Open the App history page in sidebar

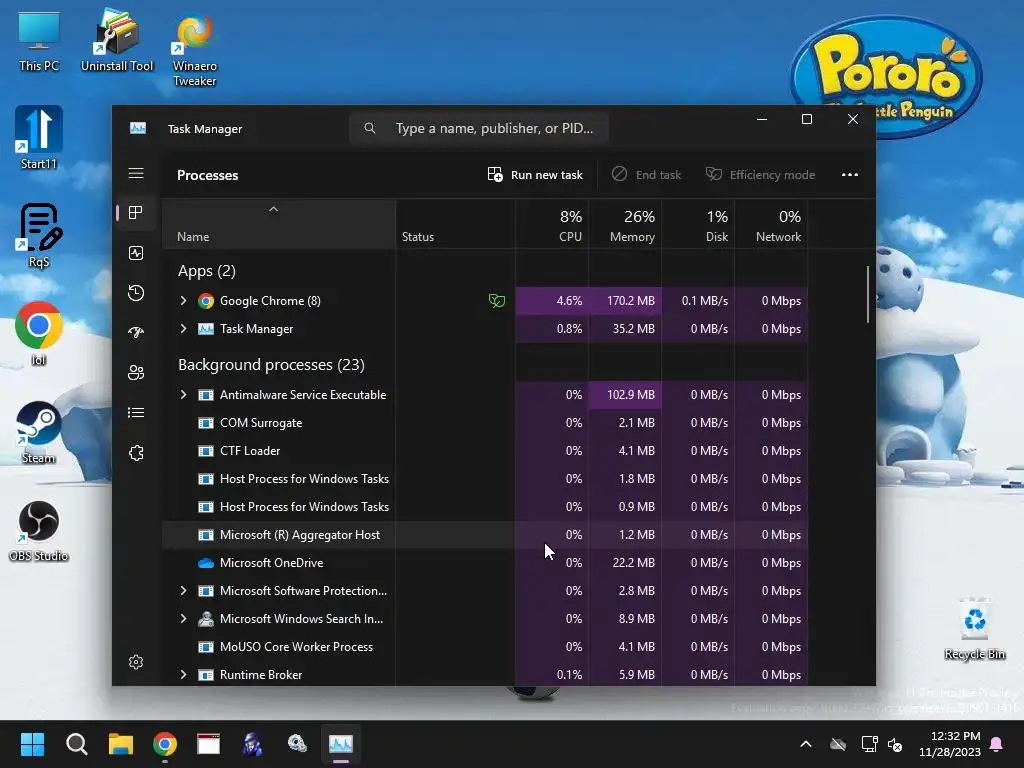click(136, 293)
